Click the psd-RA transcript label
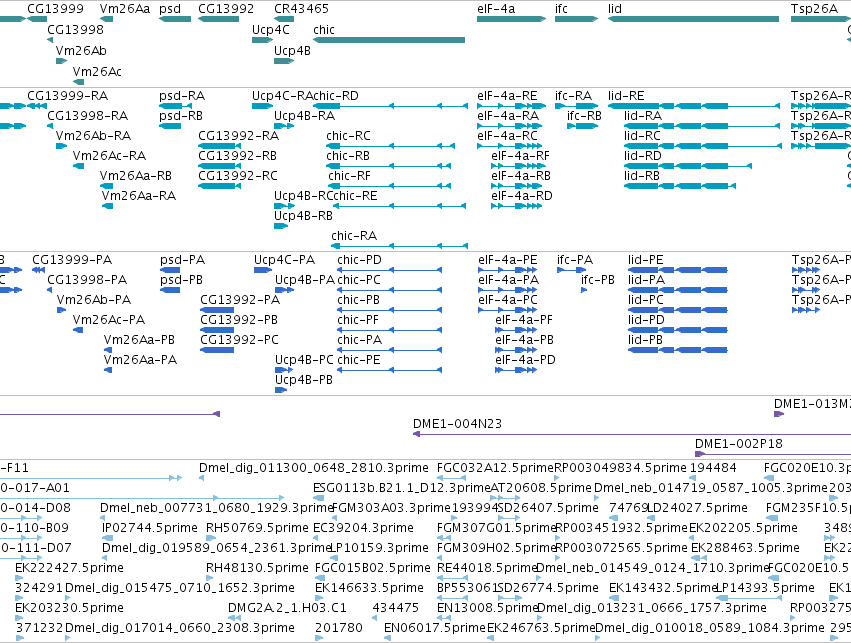Image resolution: width=851 pixels, height=643 pixels. (x=182, y=96)
